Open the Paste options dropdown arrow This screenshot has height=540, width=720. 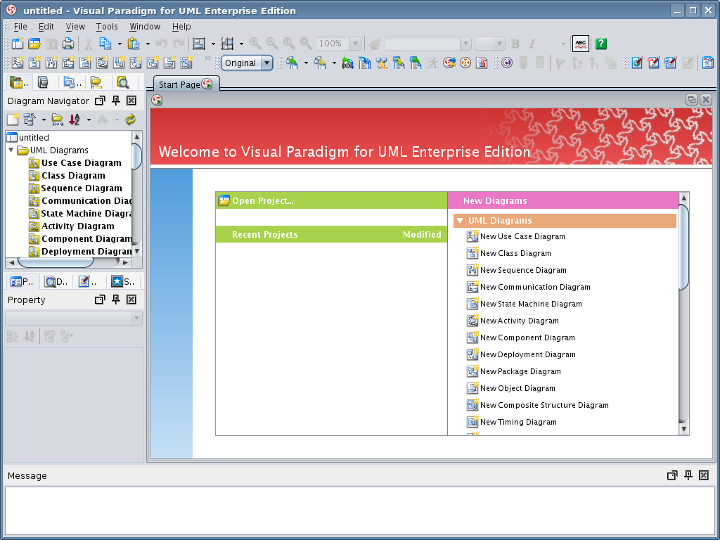click(147, 44)
